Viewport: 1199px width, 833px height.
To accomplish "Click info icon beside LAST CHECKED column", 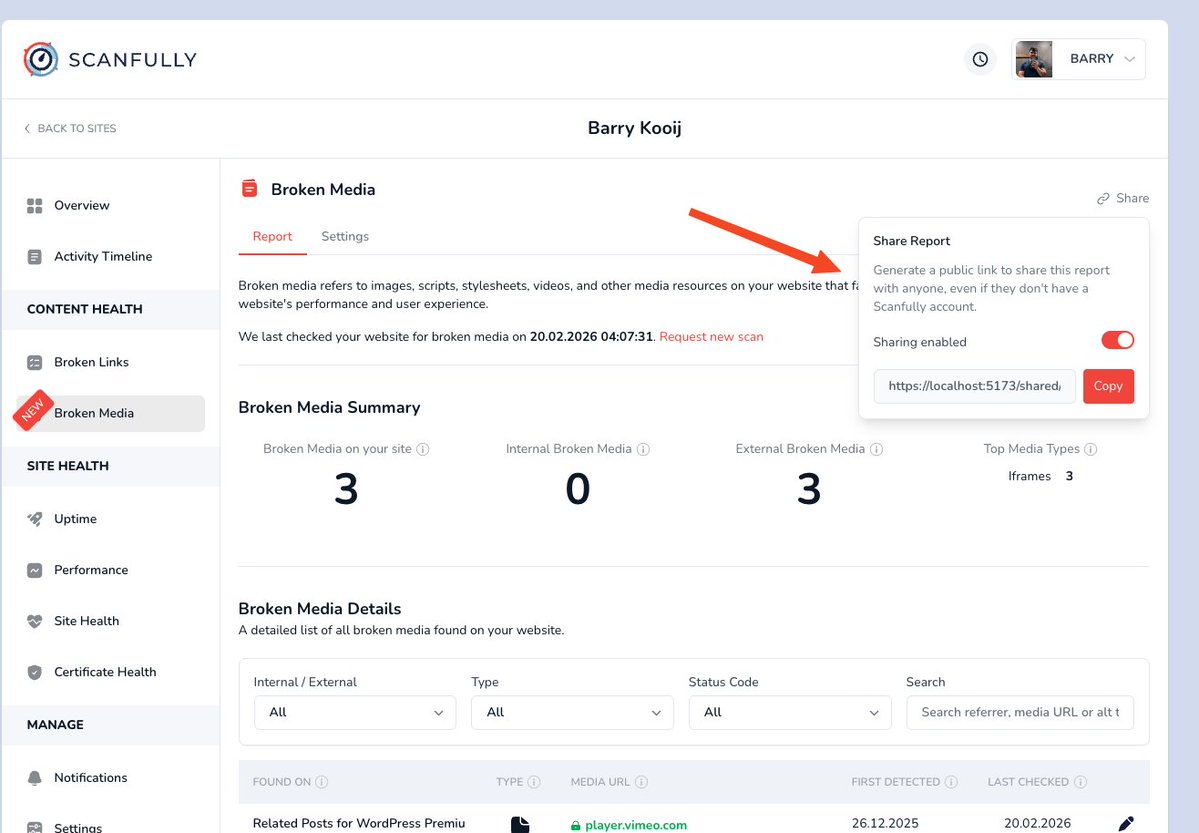I will (1080, 782).
